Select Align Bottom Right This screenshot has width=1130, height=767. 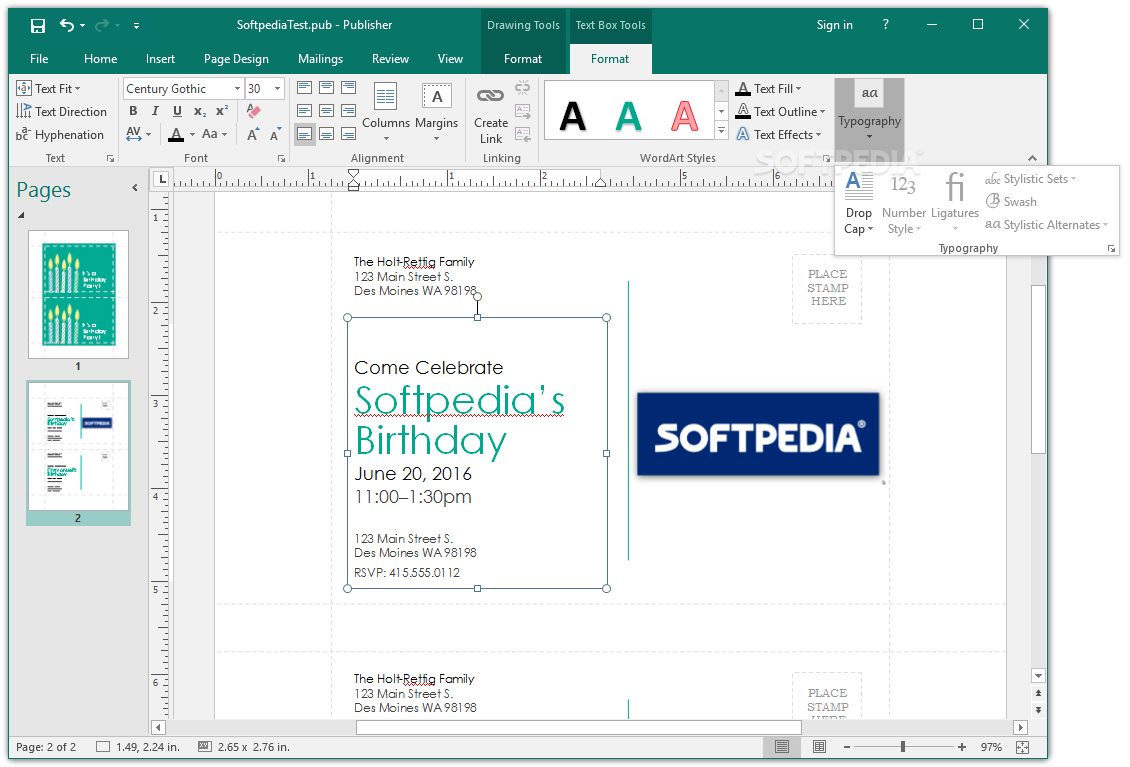click(349, 134)
